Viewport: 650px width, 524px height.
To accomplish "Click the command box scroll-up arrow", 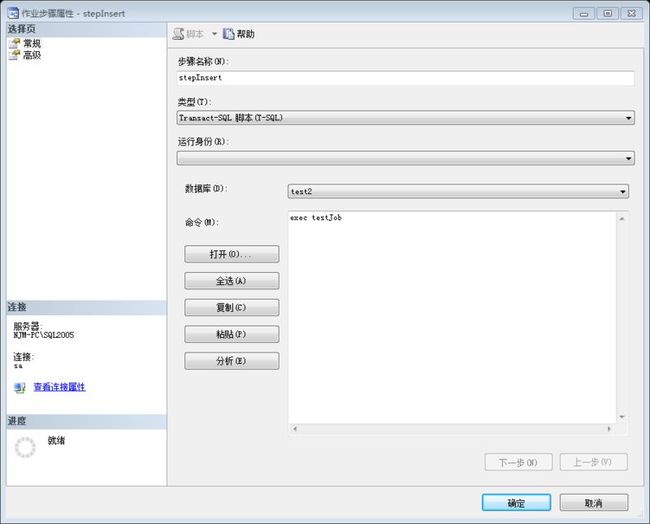I will 622,218.
